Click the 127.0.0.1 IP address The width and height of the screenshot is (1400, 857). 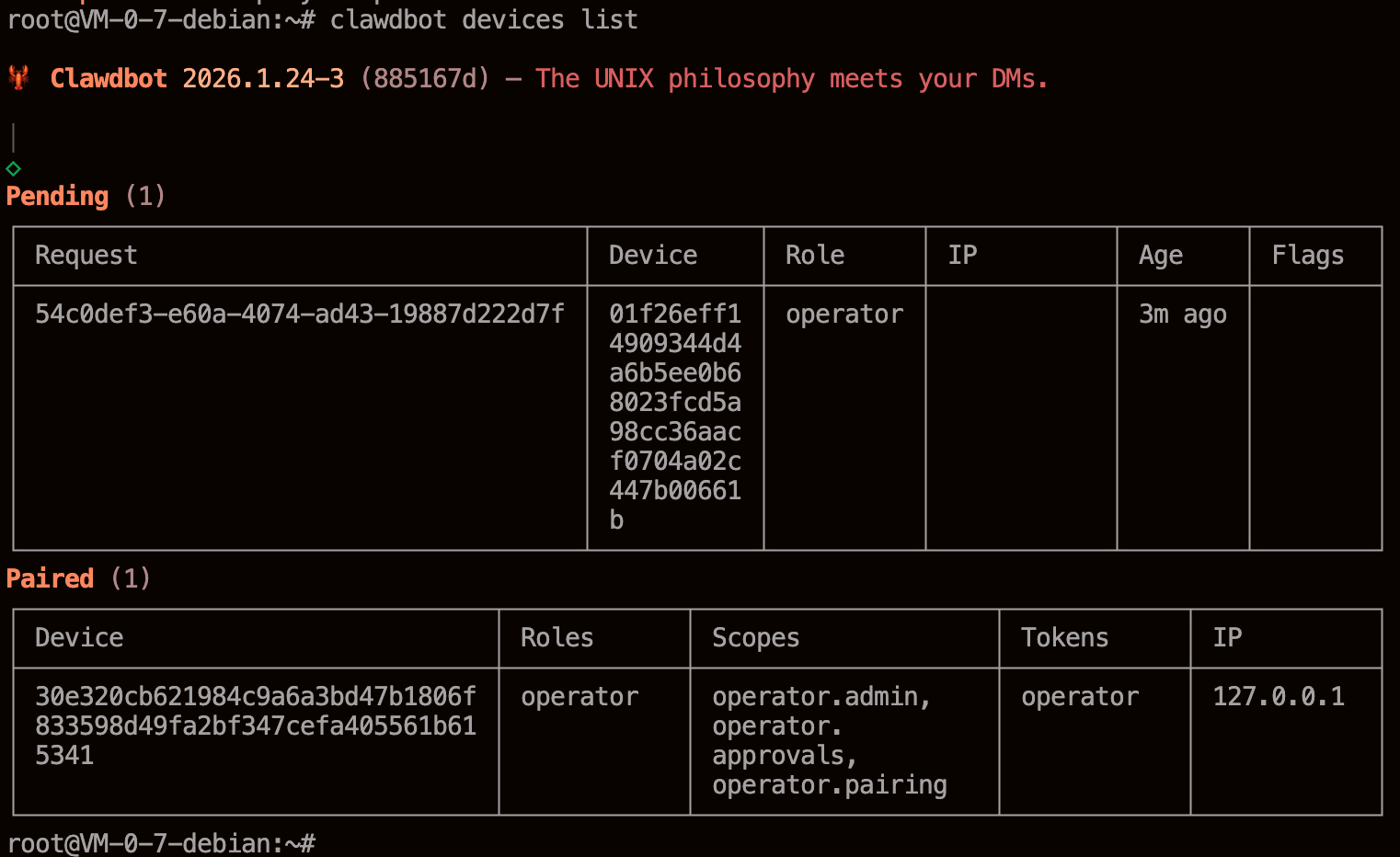1278,697
